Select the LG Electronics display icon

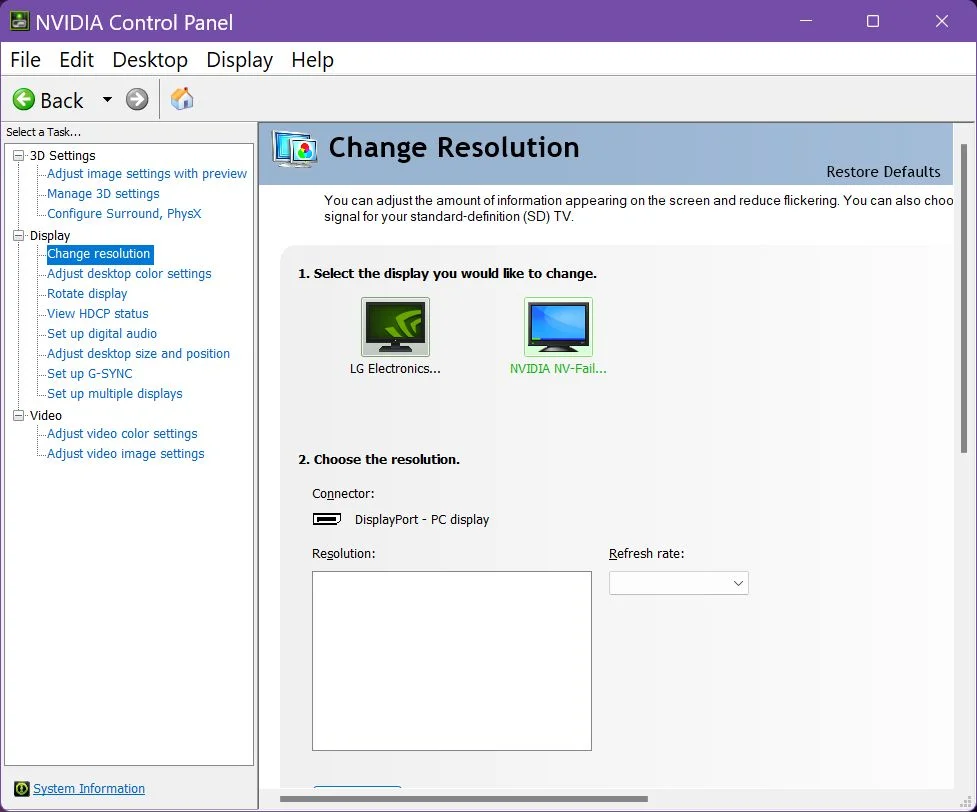point(395,327)
